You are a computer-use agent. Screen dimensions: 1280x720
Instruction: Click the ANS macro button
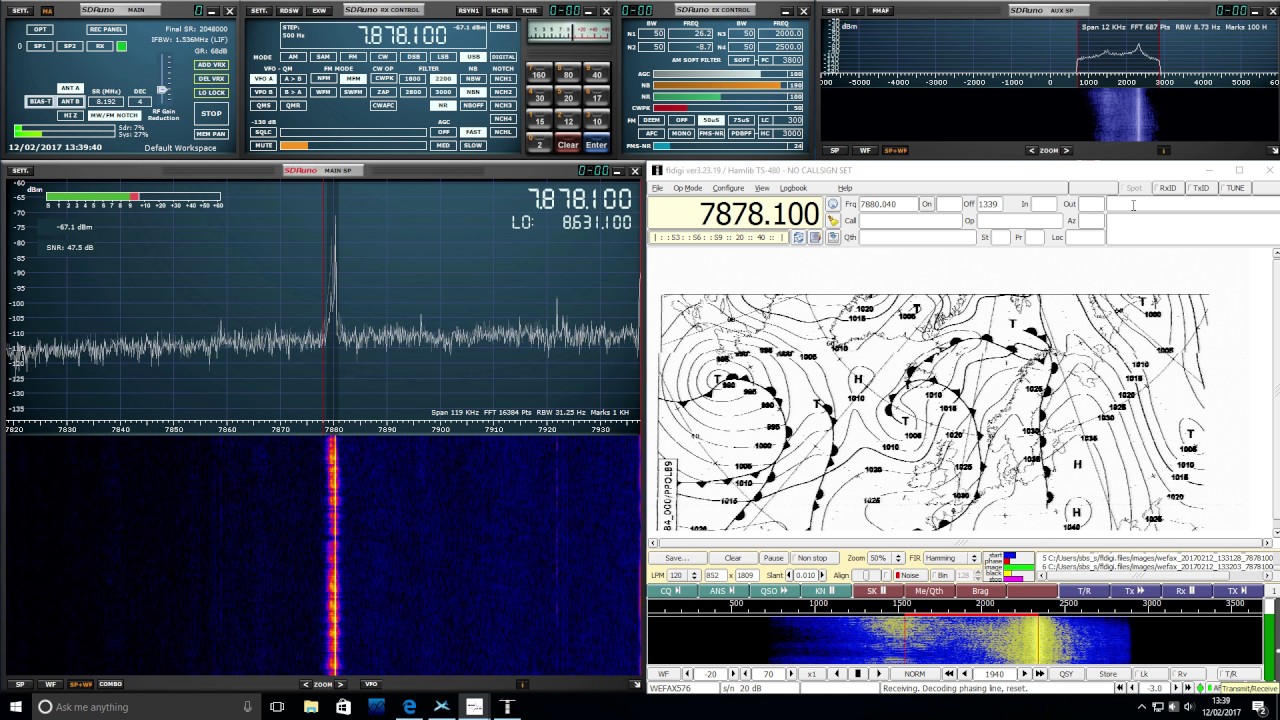[723, 591]
